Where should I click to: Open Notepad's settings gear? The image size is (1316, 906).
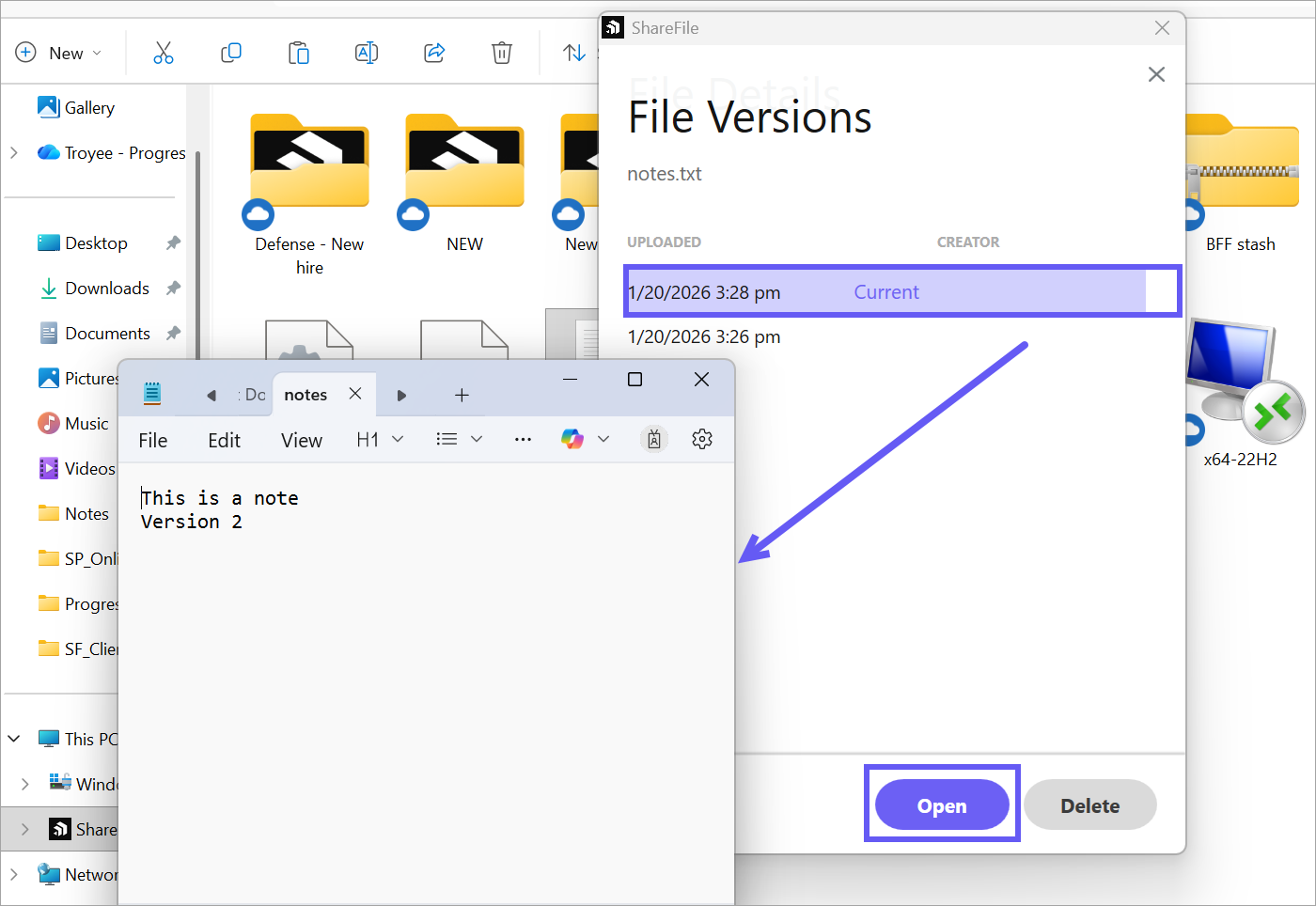pos(701,438)
